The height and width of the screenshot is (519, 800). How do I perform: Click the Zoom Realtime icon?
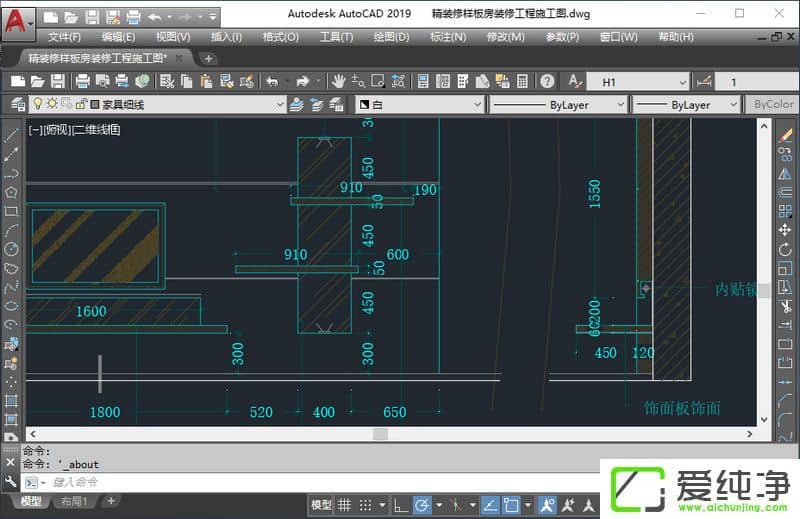[358, 81]
